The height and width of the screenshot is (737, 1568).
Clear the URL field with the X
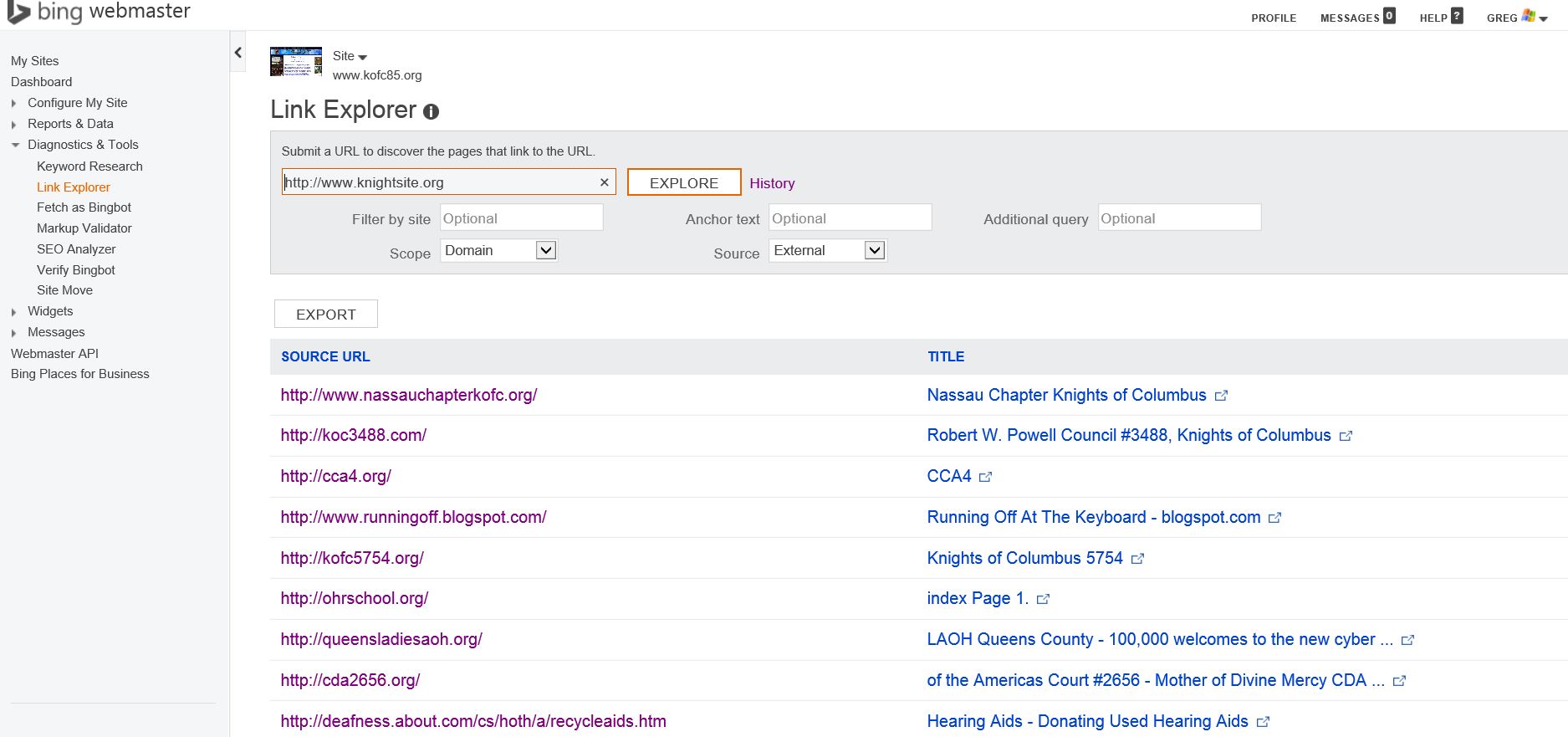tap(604, 182)
